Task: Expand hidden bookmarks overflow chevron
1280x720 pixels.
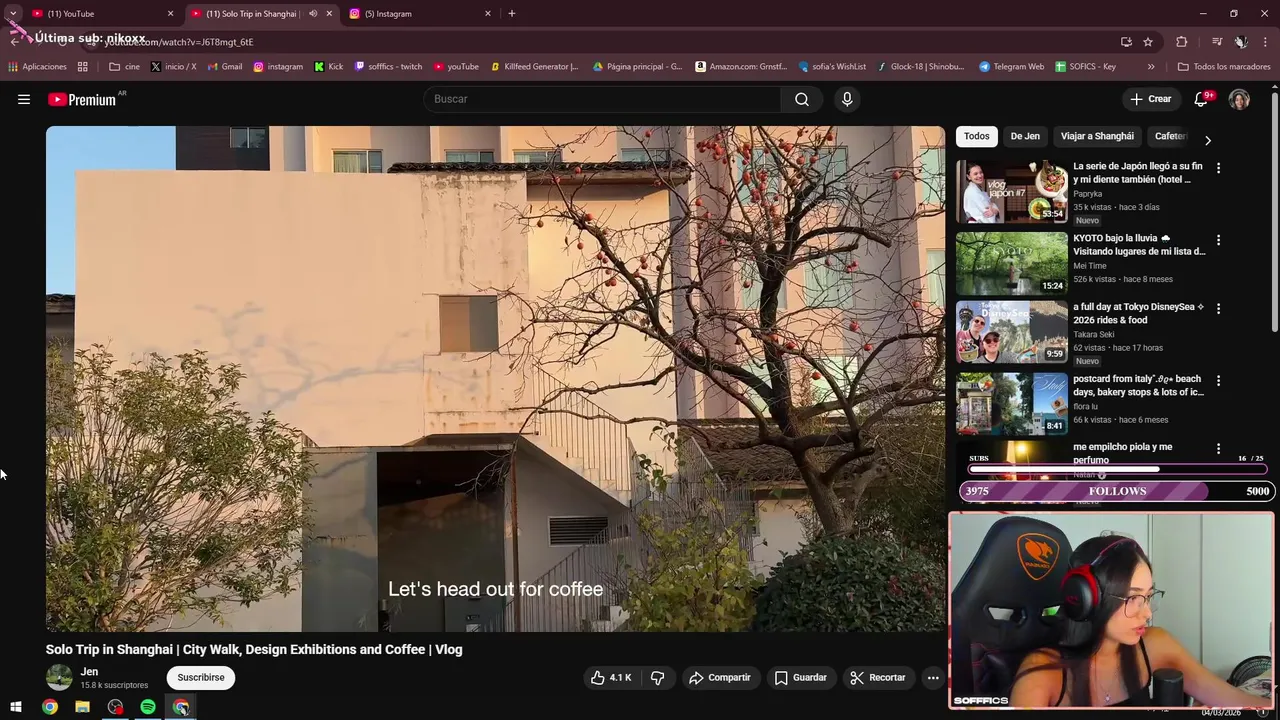Action: (1151, 67)
